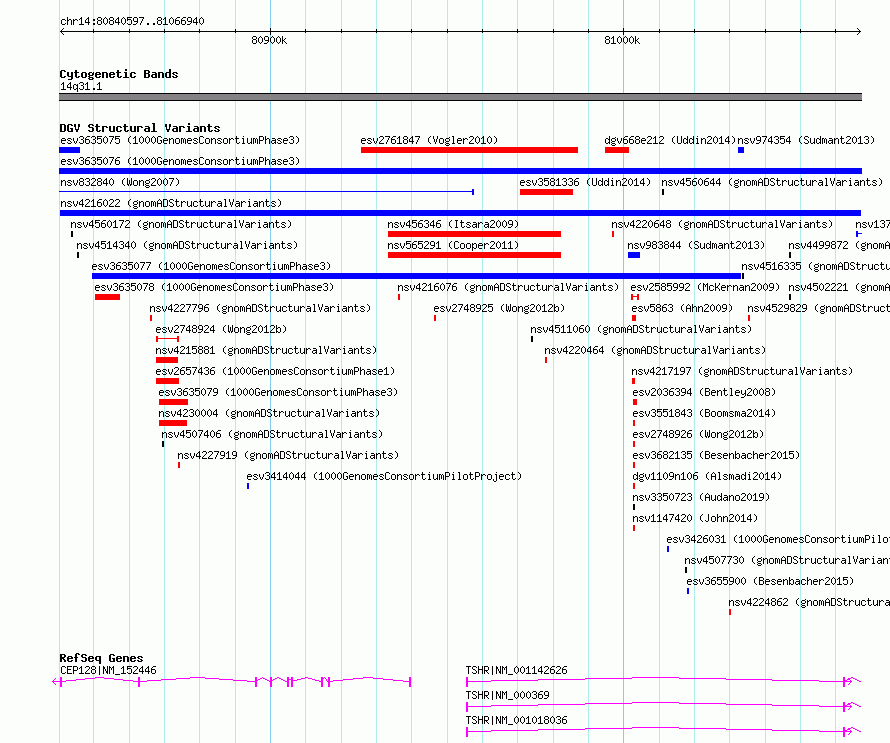Select esv2761847 (Vogler2010) variant label
Viewport: 890px width, 743px height.
[x=429, y=140]
